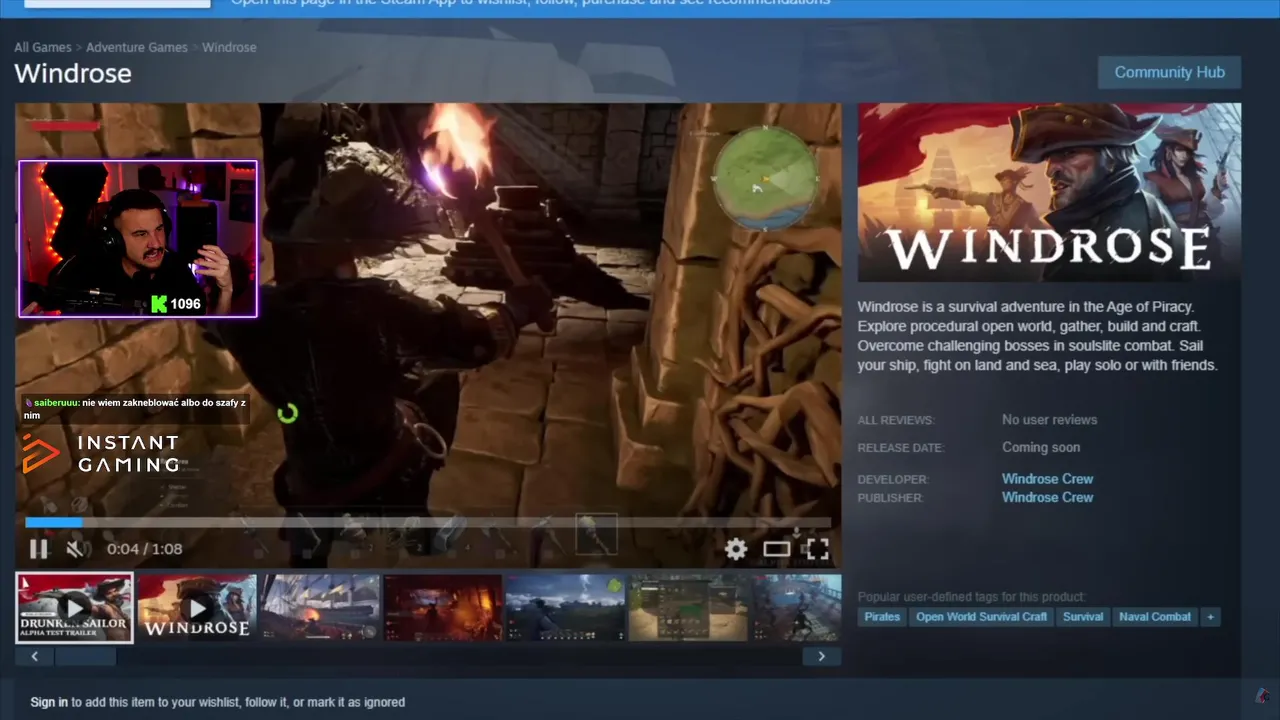Pause the trailer video
Screen dimensions: 1280x720
tap(38, 549)
